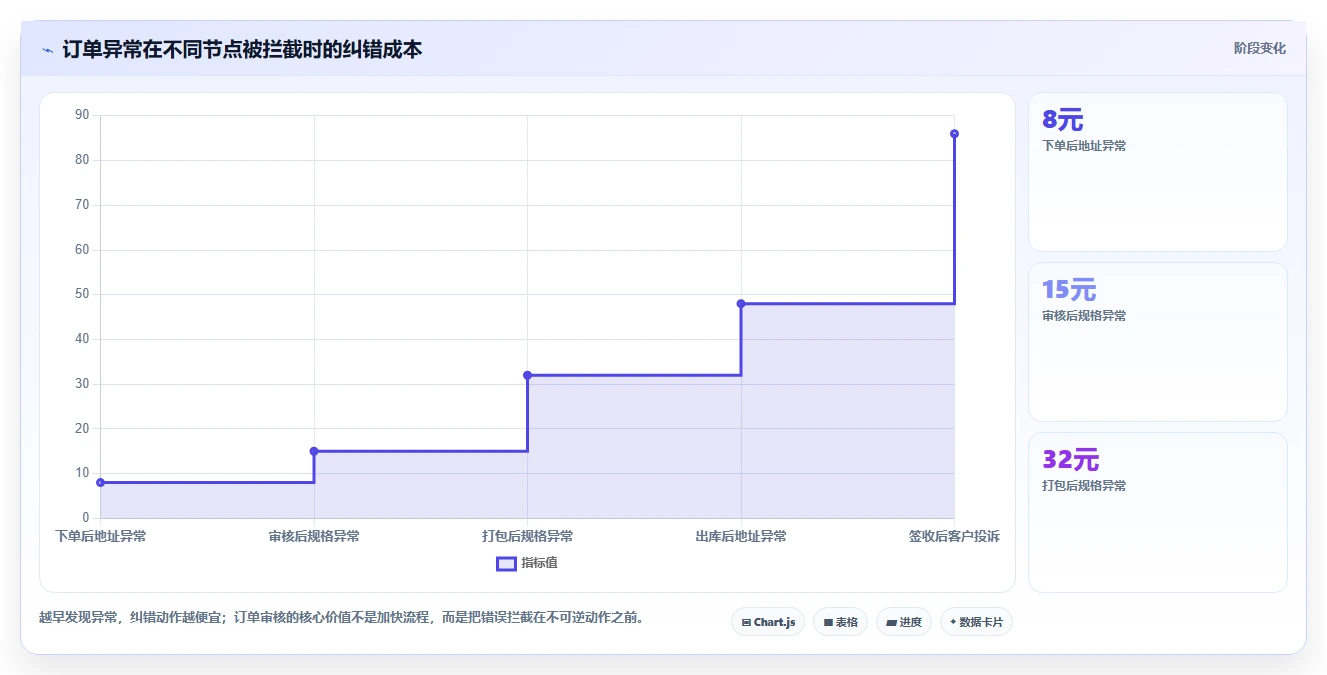Click x-axis label 审核后规格异常

pos(314,536)
